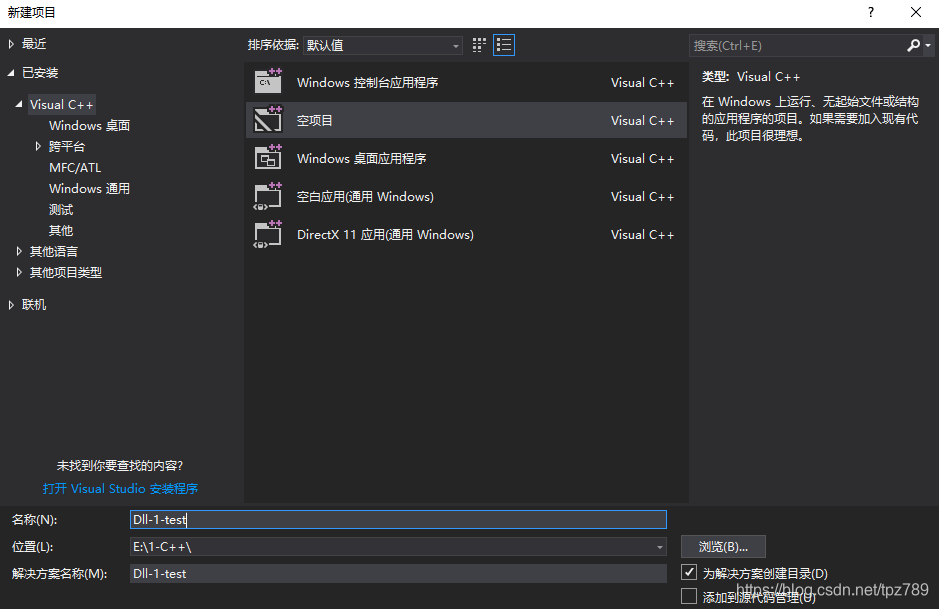The width and height of the screenshot is (939, 609).
Task: Click the 其他语言 label
Action: (54, 252)
